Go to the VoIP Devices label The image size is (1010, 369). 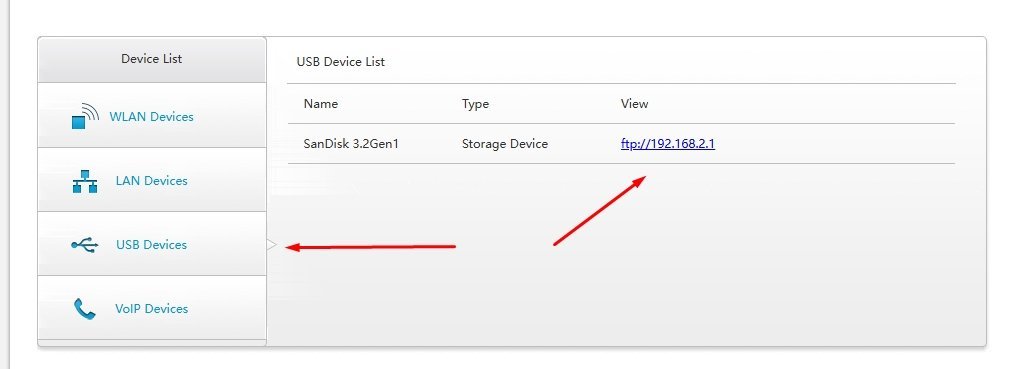(x=151, y=309)
